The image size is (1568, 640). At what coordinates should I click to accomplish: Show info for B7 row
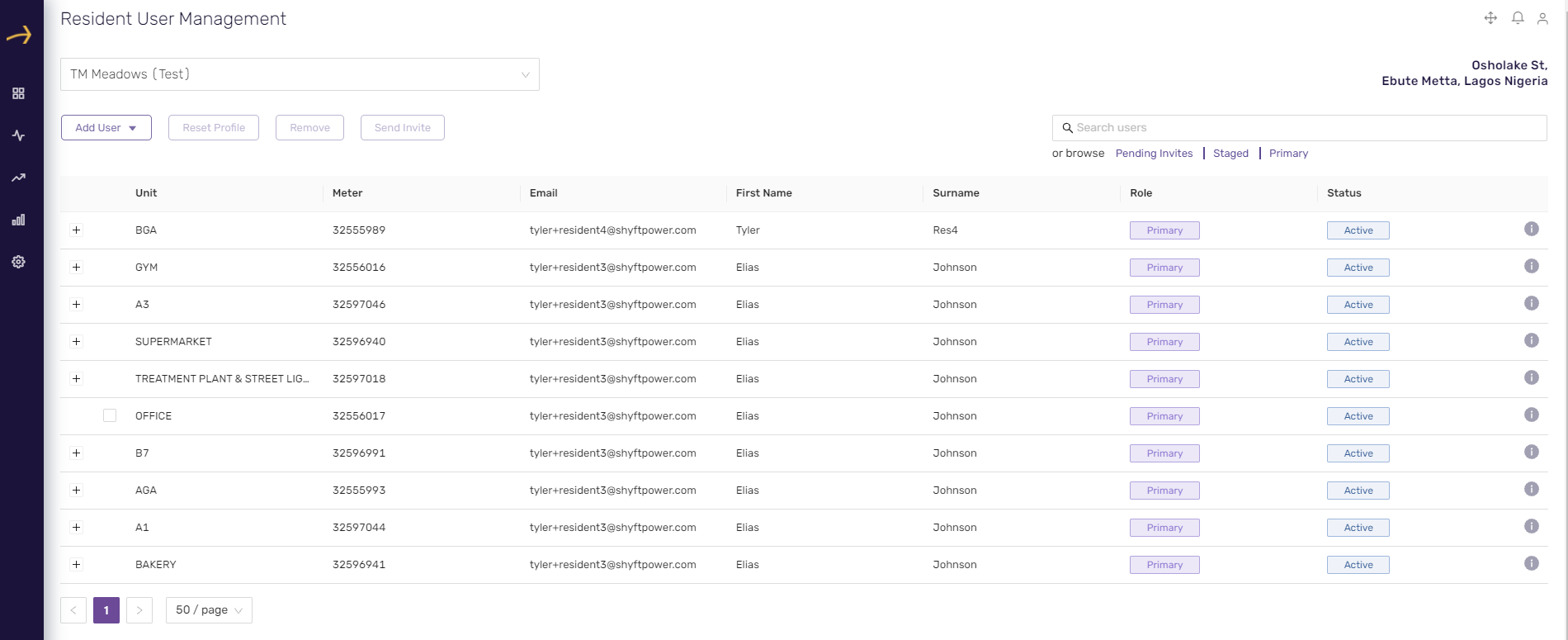(x=1532, y=452)
